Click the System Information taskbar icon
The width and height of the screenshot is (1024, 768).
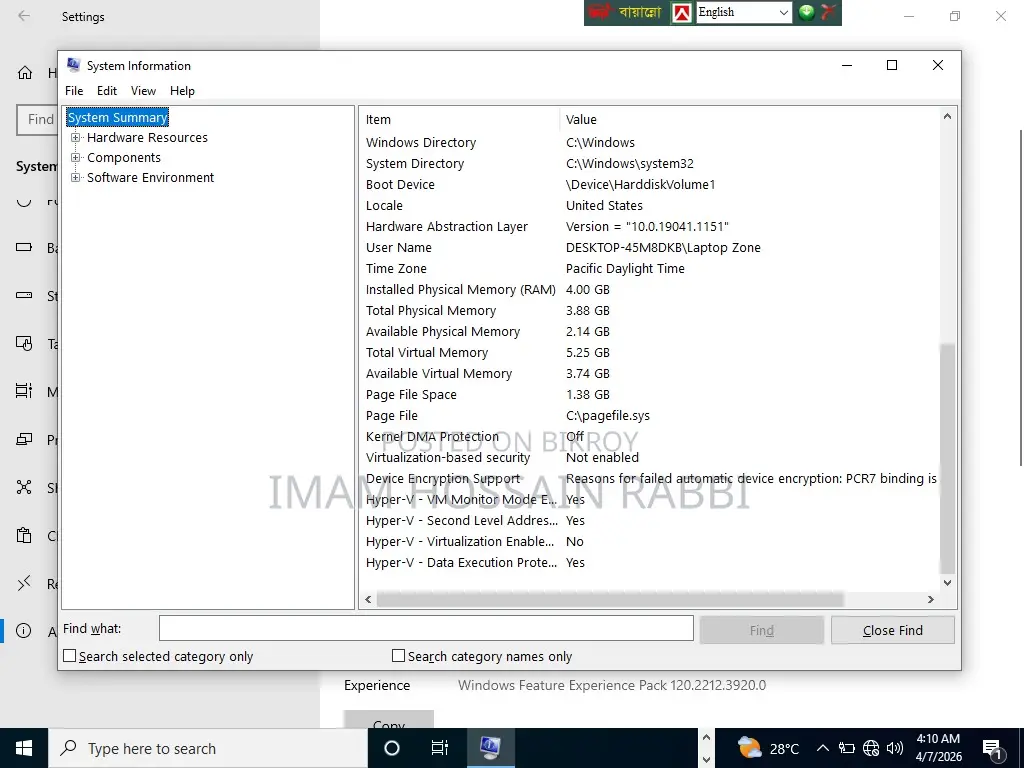(x=490, y=748)
